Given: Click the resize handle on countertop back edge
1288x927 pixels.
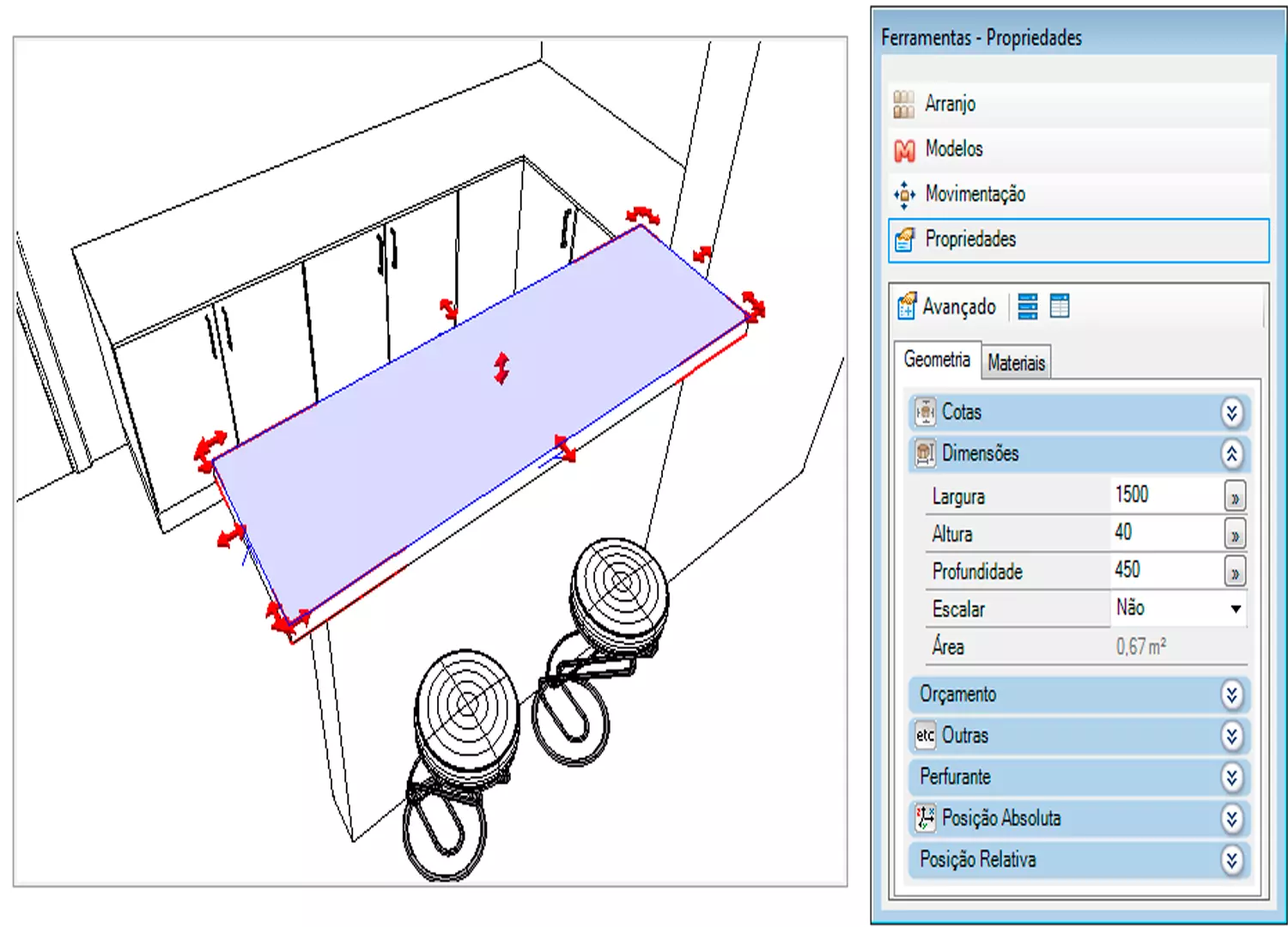Looking at the screenshot, I should coord(448,308).
